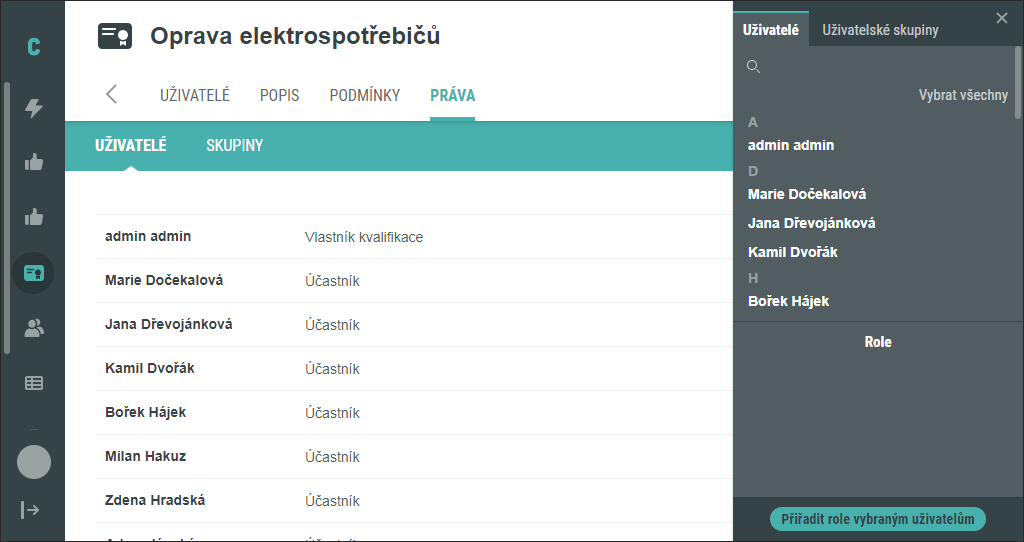Viewport: 1024px width, 542px height.
Task: Click the Vybrat všechny link
Action: pyautogui.click(x=963, y=95)
